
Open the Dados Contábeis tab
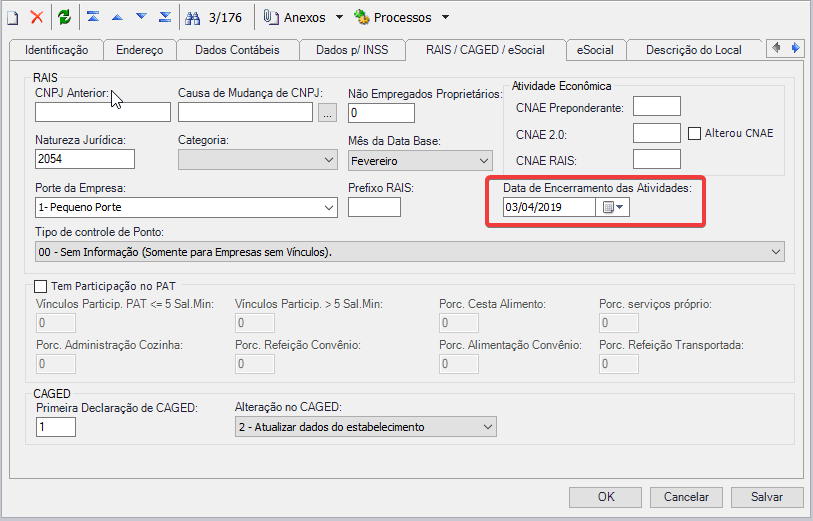pos(237,50)
